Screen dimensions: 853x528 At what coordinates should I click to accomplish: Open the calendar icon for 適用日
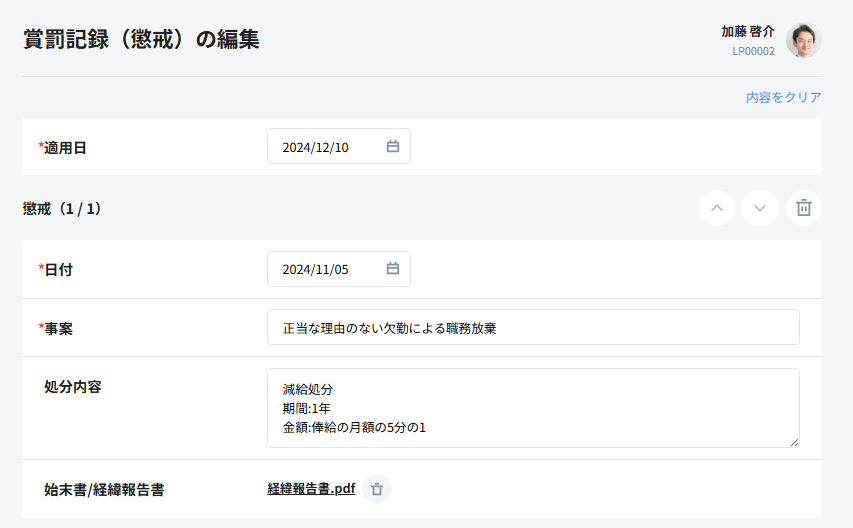pos(393,147)
